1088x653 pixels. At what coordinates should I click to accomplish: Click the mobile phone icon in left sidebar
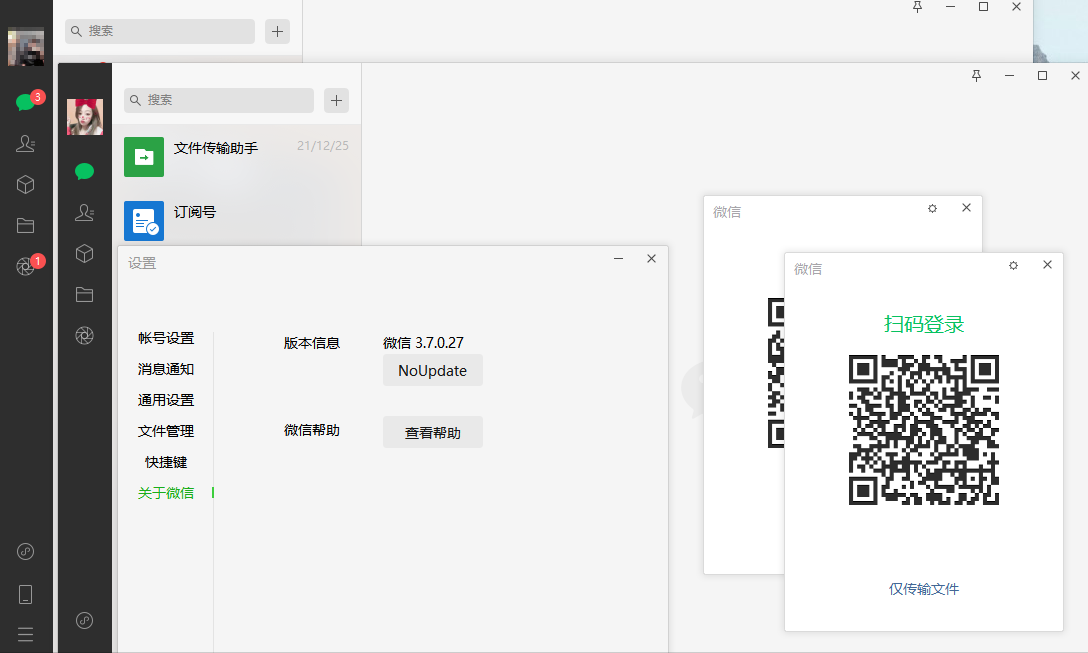pos(25,593)
